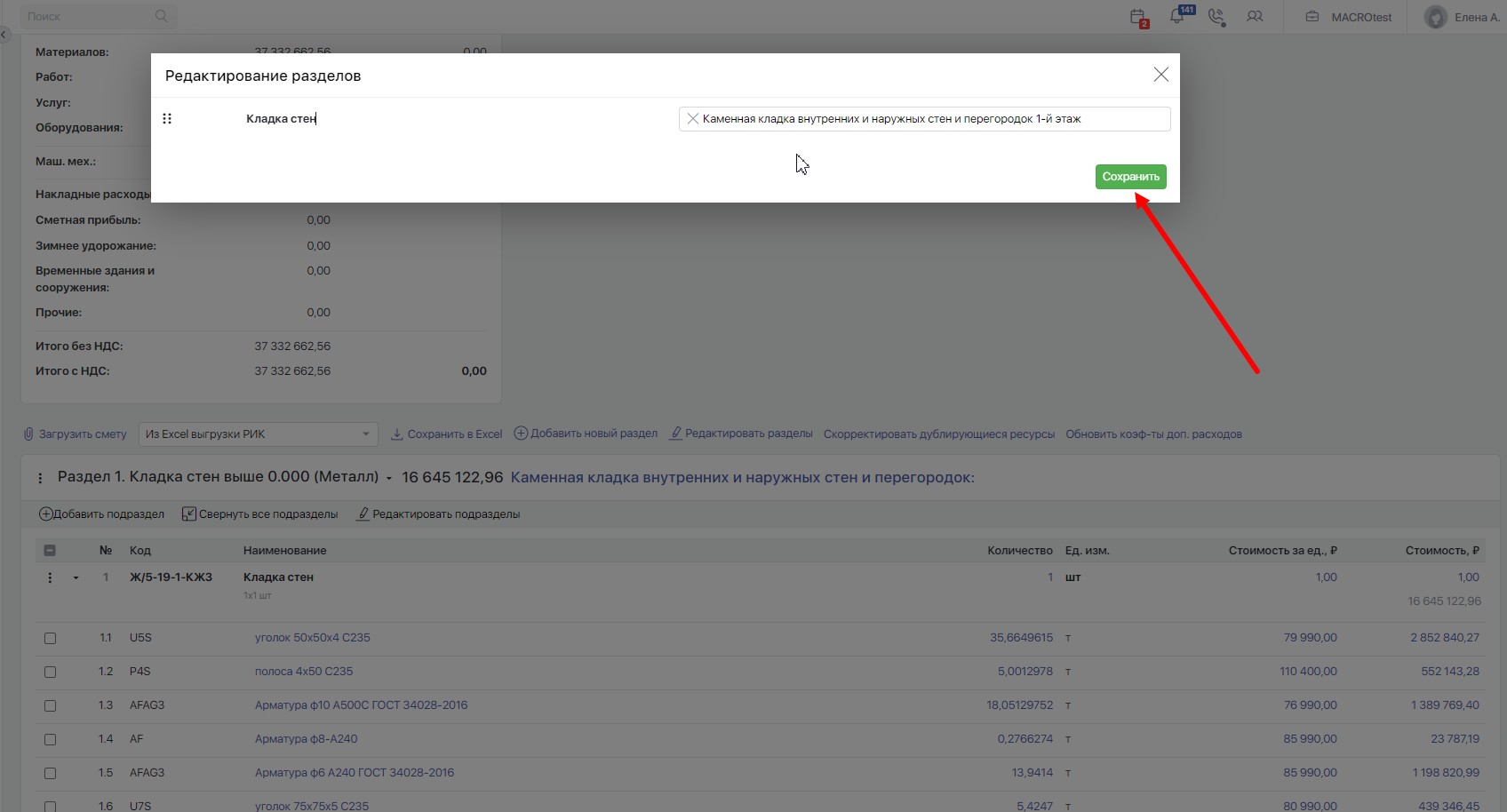Toggle the select-all checkbox in table header

(50, 550)
